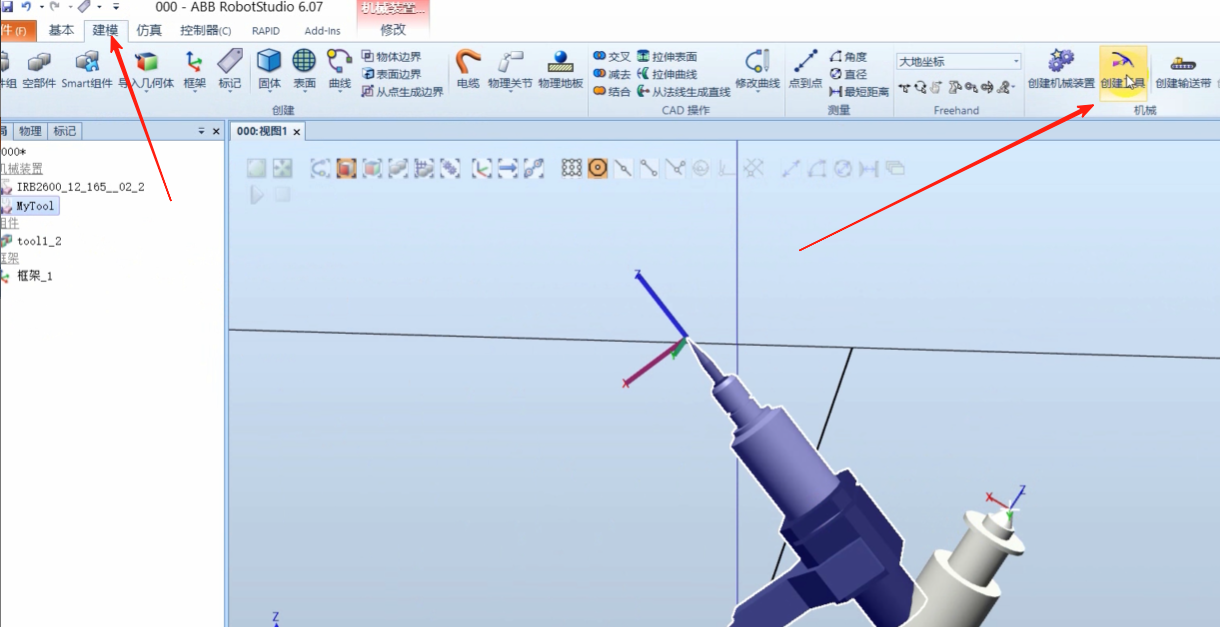Click the 表面 surface icon
Viewport: 1220px width, 627px height.
coord(304,70)
